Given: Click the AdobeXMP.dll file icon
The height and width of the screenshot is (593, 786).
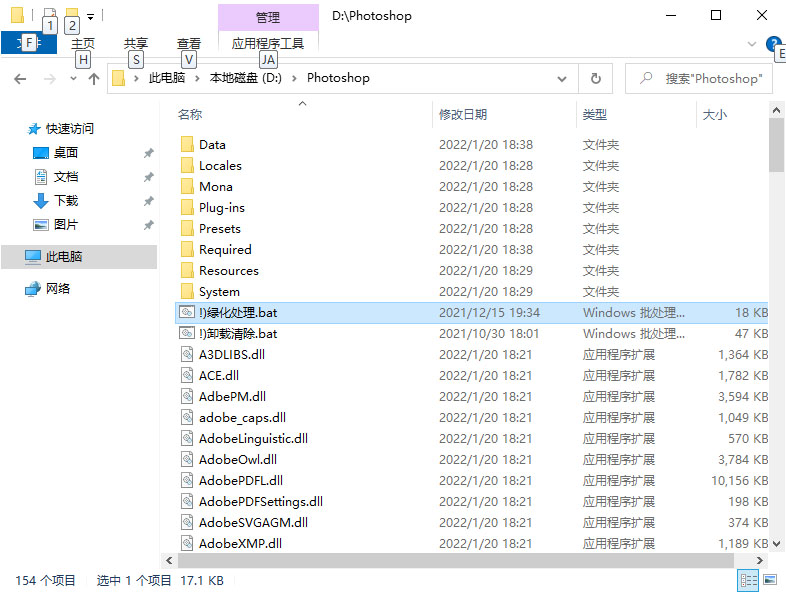Looking at the screenshot, I should (187, 544).
